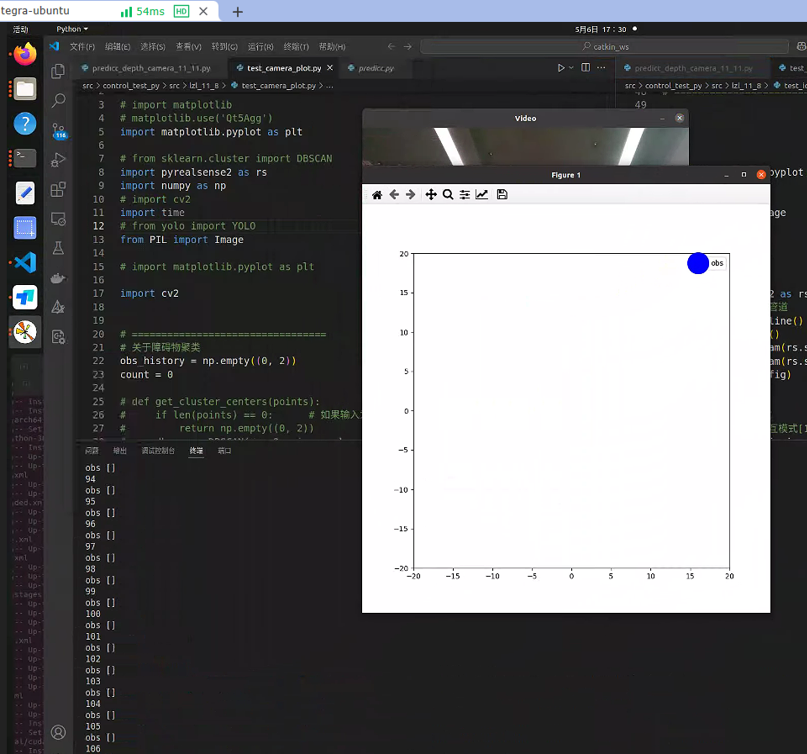The image size is (807, 754).
Task: Open the Docker panel in activity bar
Action: [58, 277]
